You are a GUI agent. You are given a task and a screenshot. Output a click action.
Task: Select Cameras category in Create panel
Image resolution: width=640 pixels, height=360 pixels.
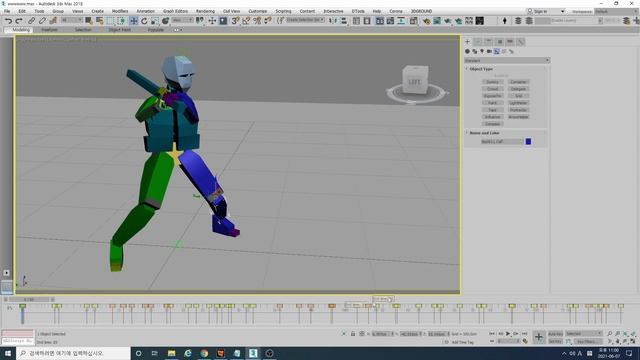489,51
